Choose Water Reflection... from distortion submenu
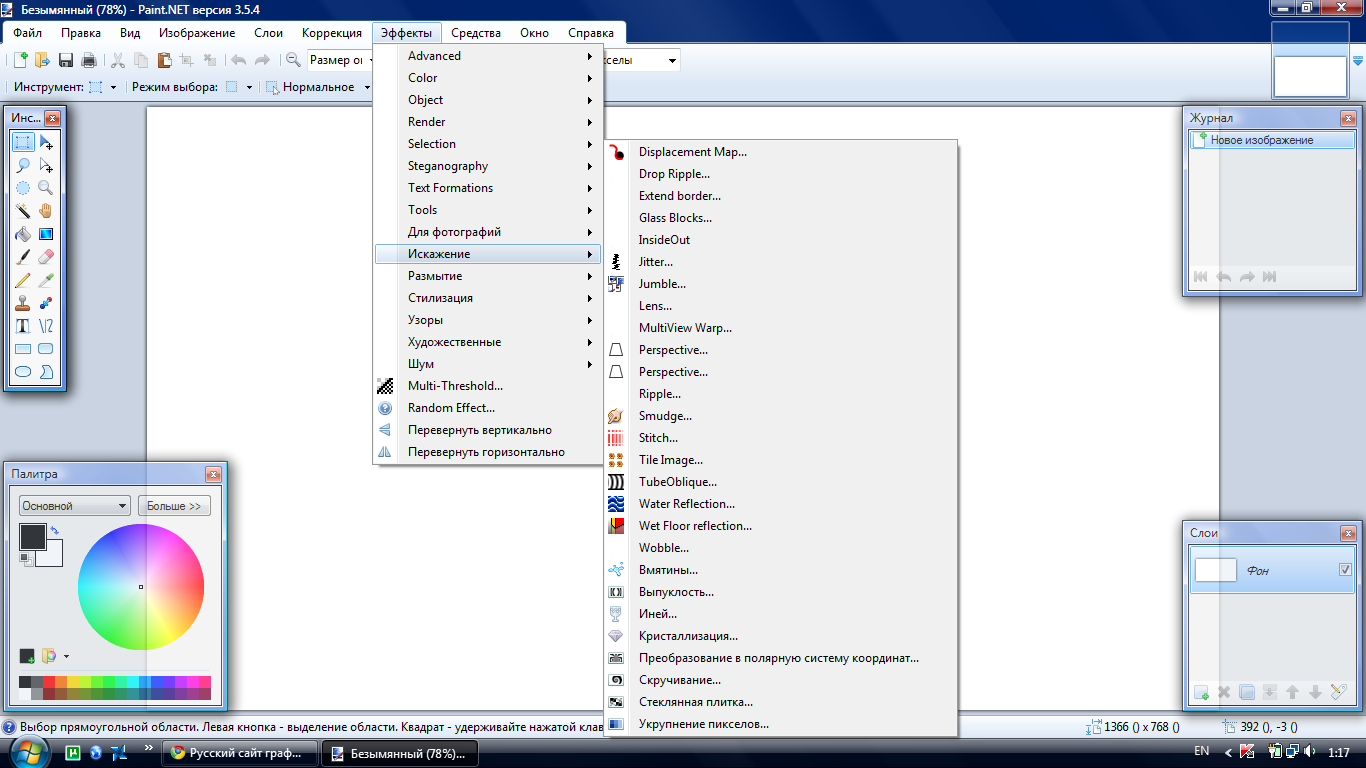This screenshot has height=768, width=1366. 686,504
